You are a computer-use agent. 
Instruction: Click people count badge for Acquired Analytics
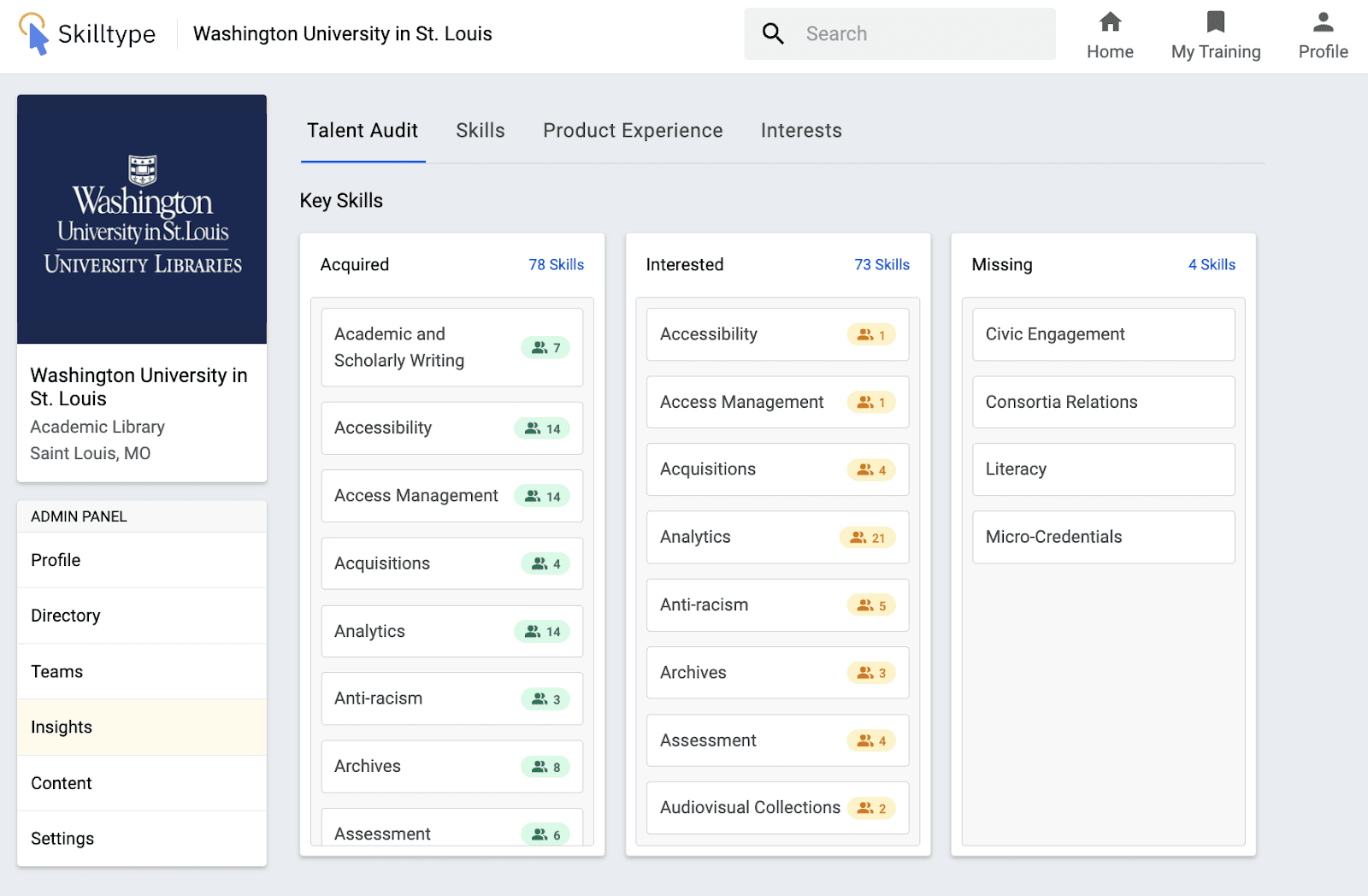[x=543, y=632]
